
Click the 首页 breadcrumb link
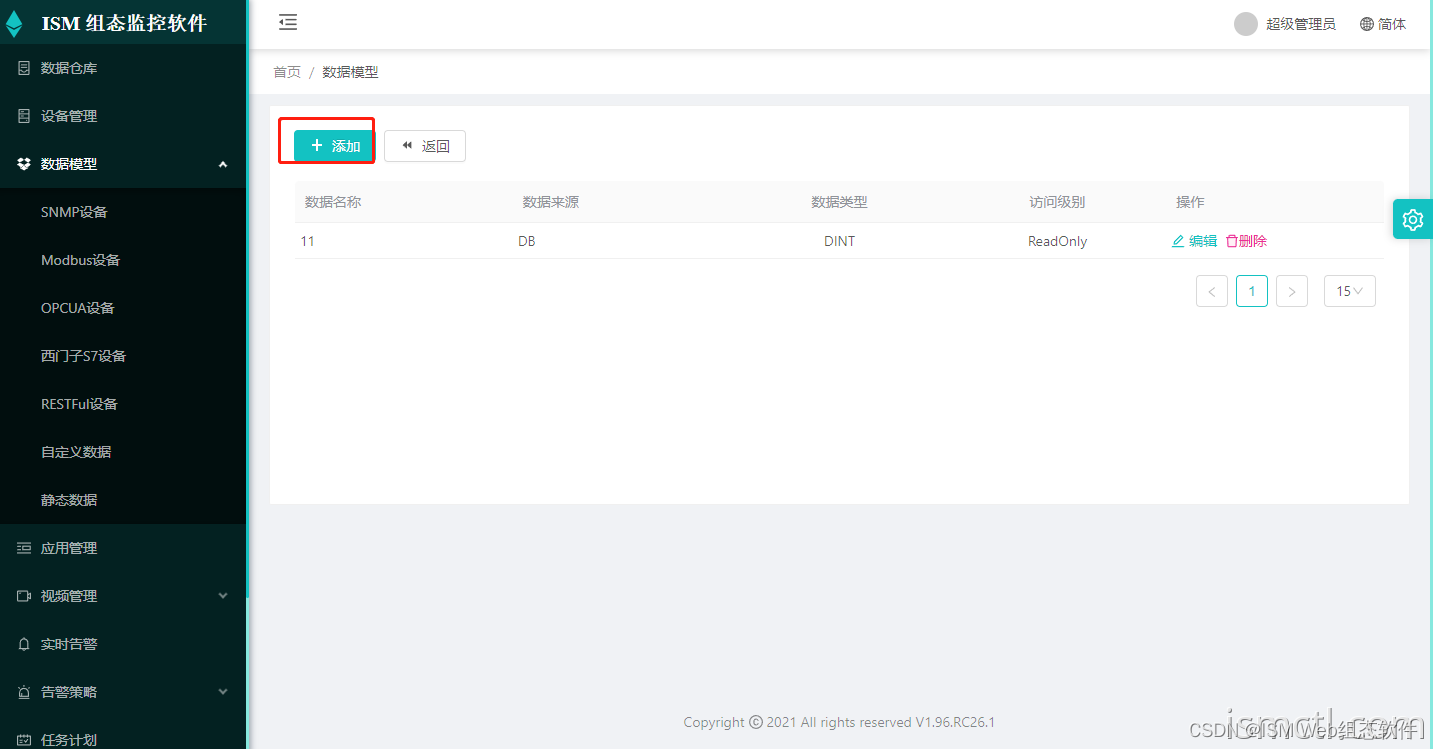click(x=287, y=72)
